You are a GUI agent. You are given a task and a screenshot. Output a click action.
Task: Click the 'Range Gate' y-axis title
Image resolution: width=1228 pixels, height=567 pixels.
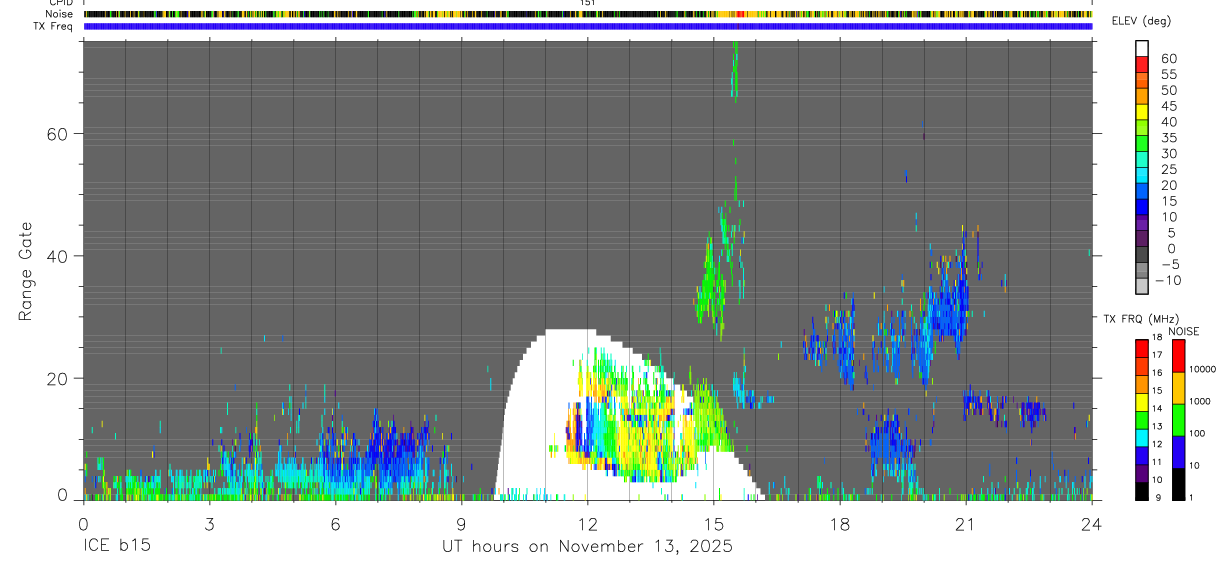click(27, 271)
